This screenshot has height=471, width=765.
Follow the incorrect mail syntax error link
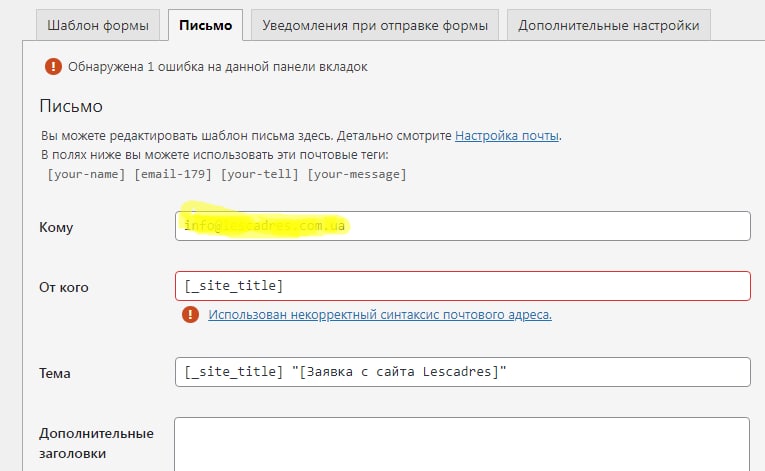point(380,315)
